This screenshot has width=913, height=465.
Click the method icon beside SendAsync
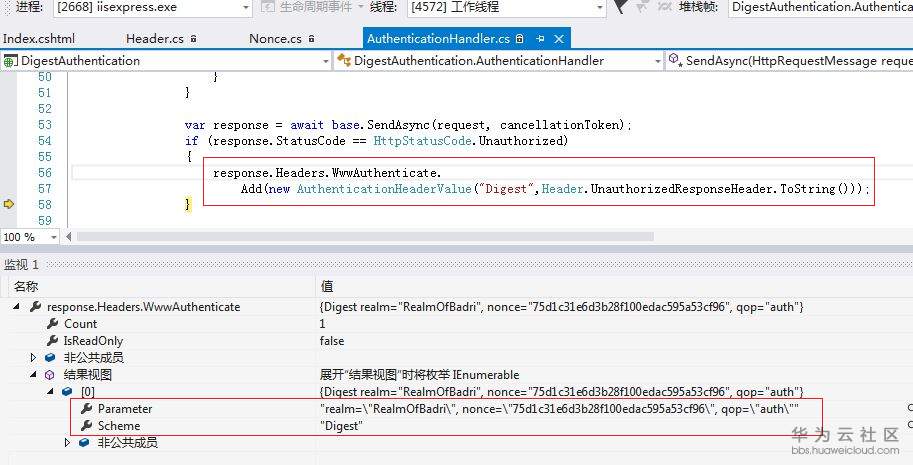(675, 59)
